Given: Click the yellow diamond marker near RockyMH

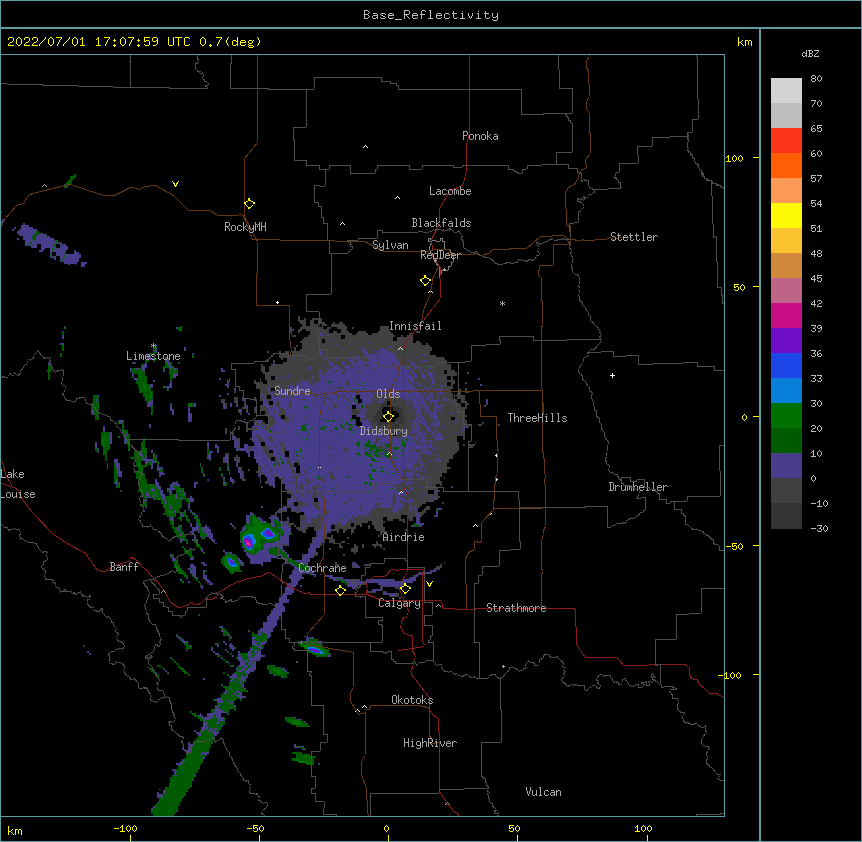Looking at the screenshot, I should (x=250, y=204).
